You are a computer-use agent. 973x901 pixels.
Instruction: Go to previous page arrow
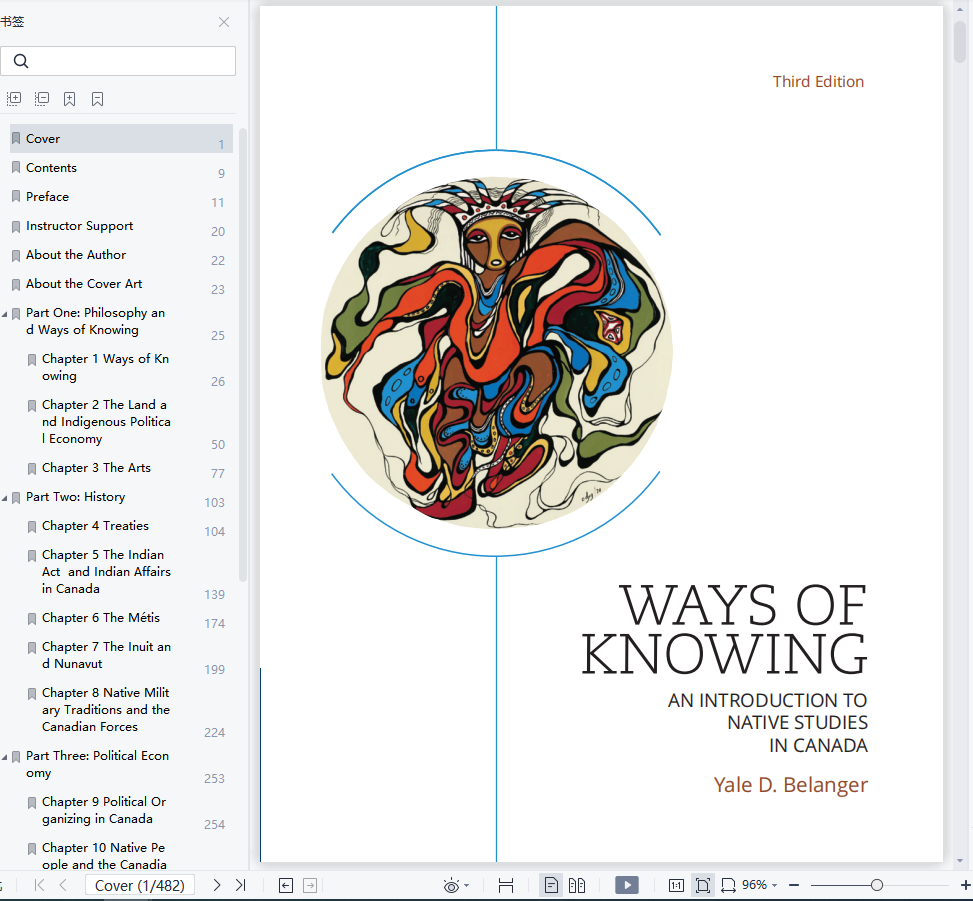[x=63, y=885]
